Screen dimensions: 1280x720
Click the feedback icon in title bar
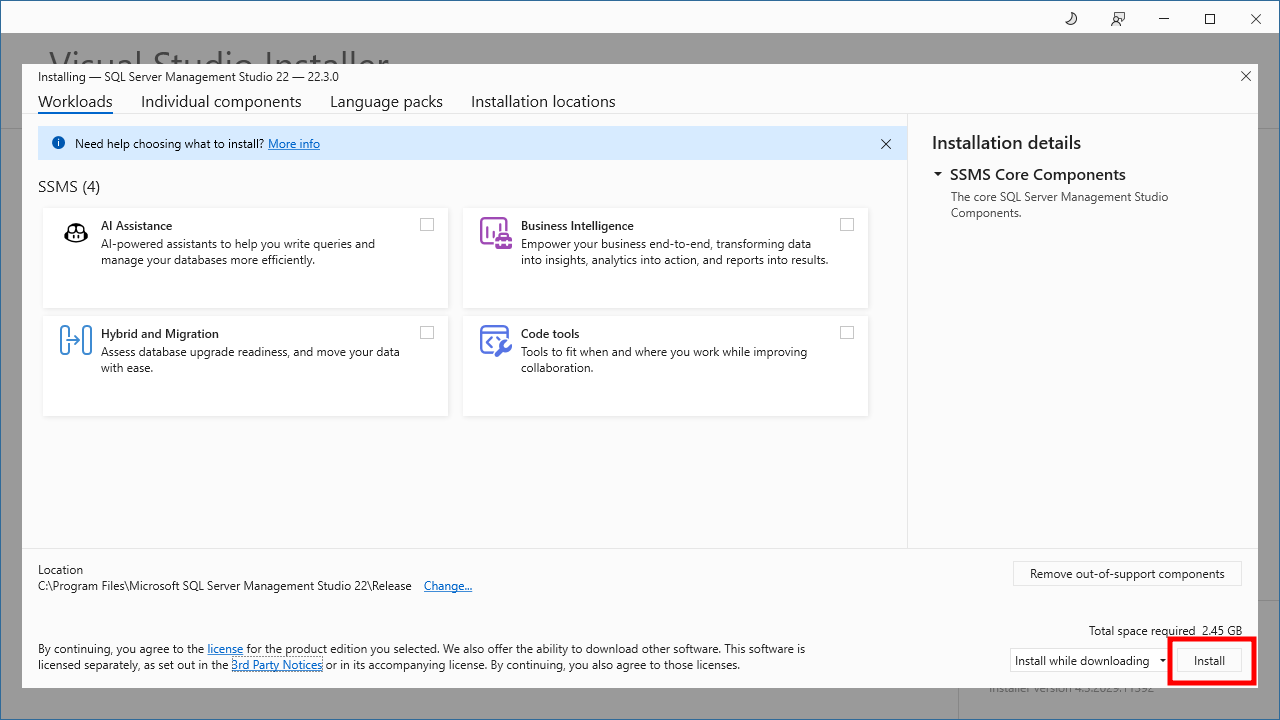[x=1118, y=18]
